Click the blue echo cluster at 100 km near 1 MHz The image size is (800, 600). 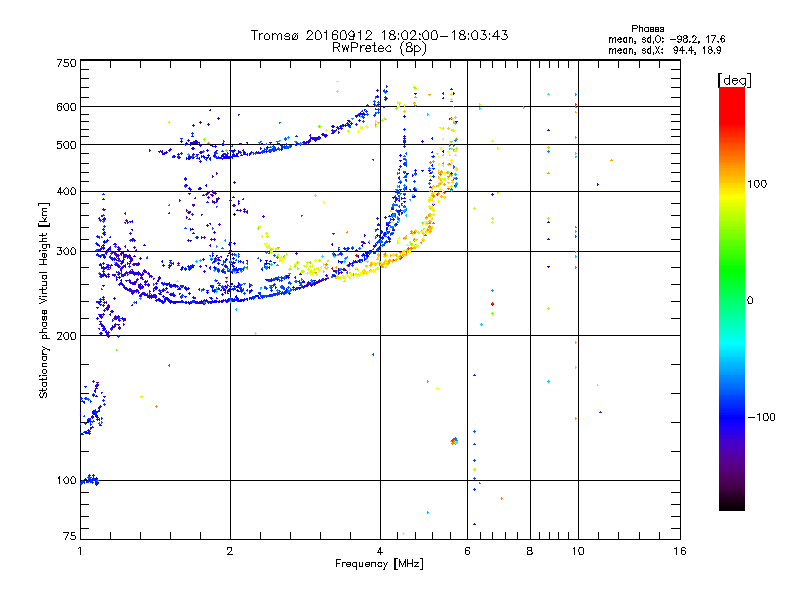[90, 480]
